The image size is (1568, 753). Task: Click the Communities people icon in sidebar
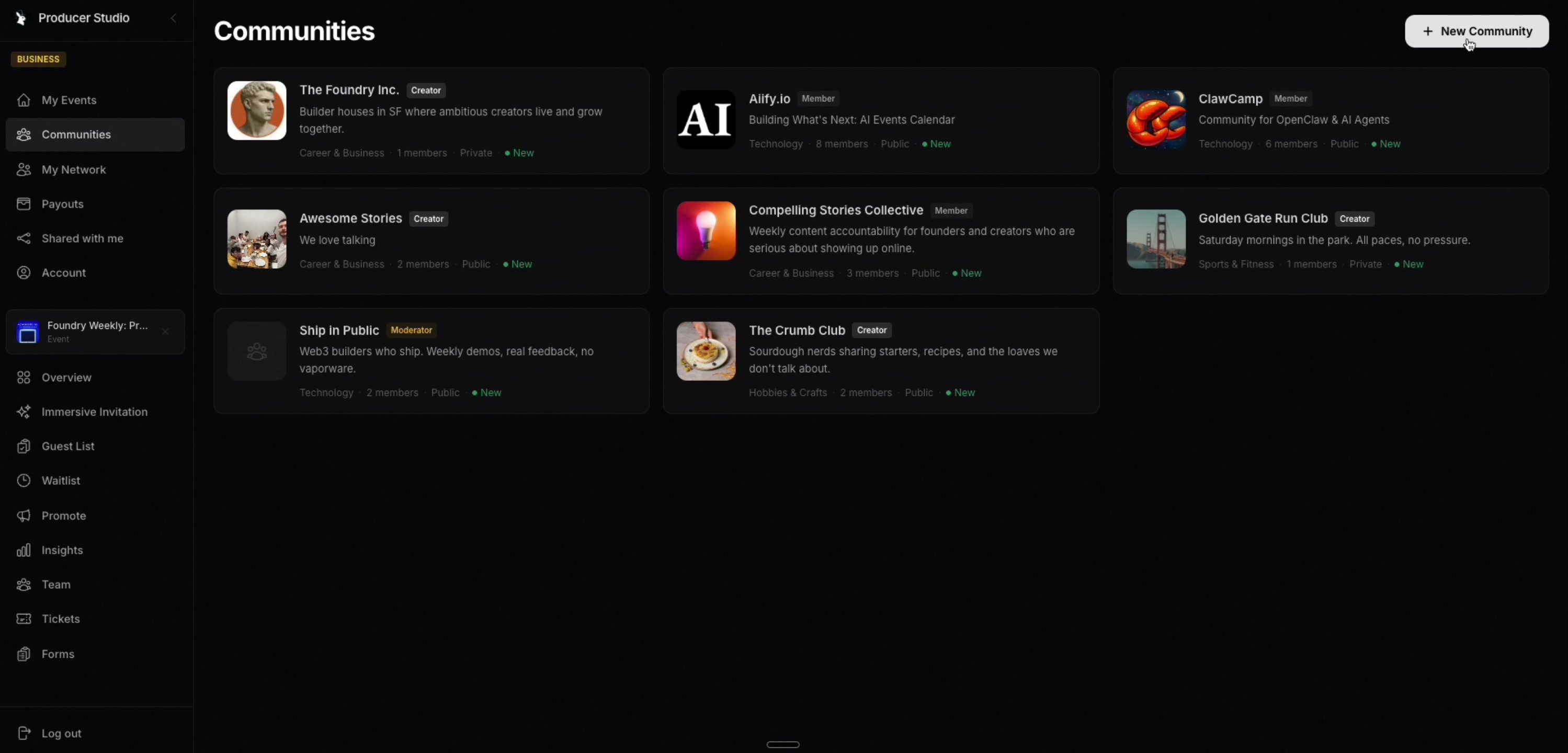pos(24,134)
